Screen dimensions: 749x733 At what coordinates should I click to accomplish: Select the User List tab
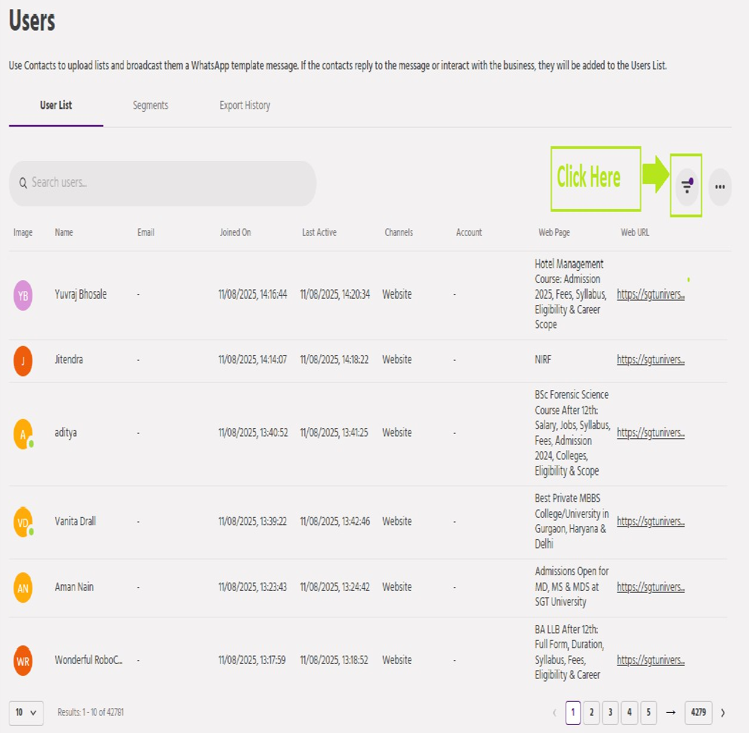(x=55, y=106)
